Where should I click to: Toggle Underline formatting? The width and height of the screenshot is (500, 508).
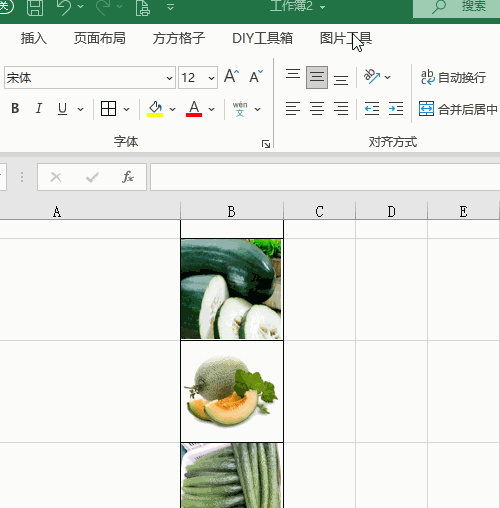(62, 108)
